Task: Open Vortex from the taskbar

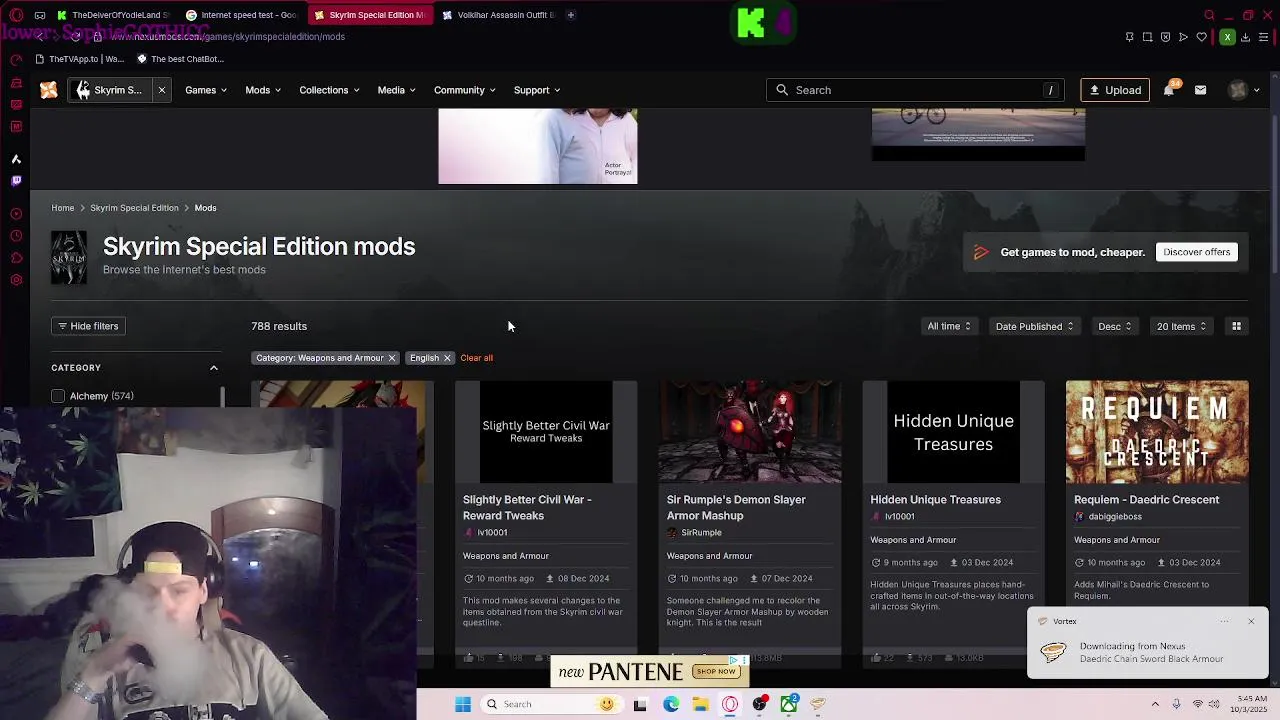Action: [818, 704]
